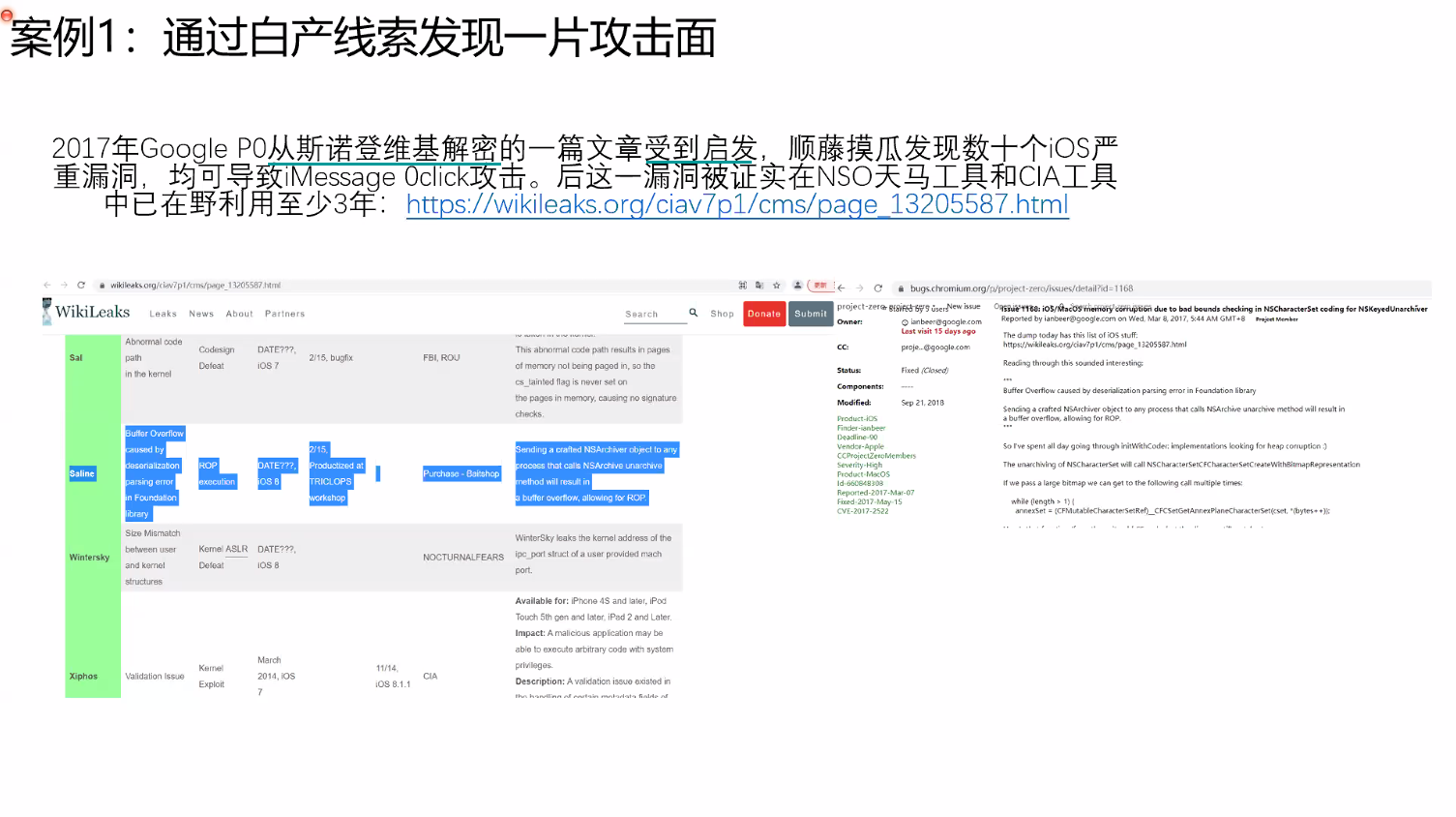The height and width of the screenshot is (817, 1456).
Task: Open the News menu on WikiLeaks
Action: tap(201, 314)
